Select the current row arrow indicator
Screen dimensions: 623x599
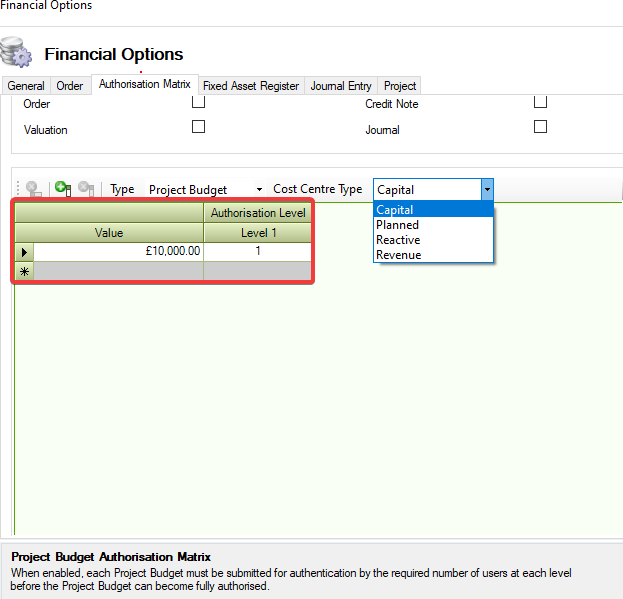[x=24, y=252]
